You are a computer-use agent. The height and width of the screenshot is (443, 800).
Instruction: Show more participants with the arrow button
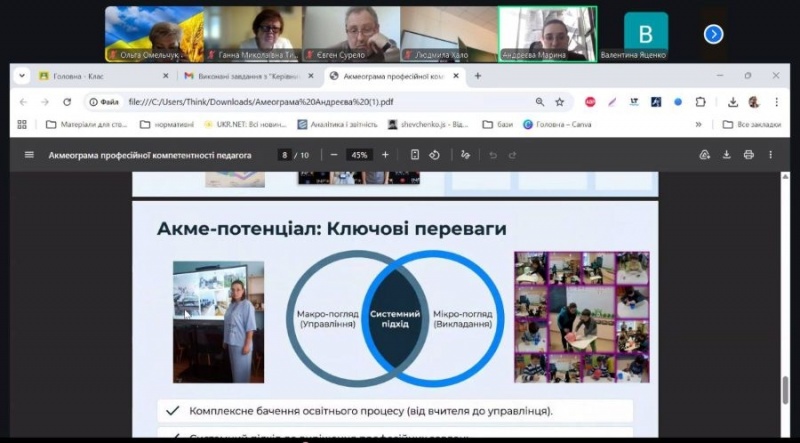pos(713,34)
